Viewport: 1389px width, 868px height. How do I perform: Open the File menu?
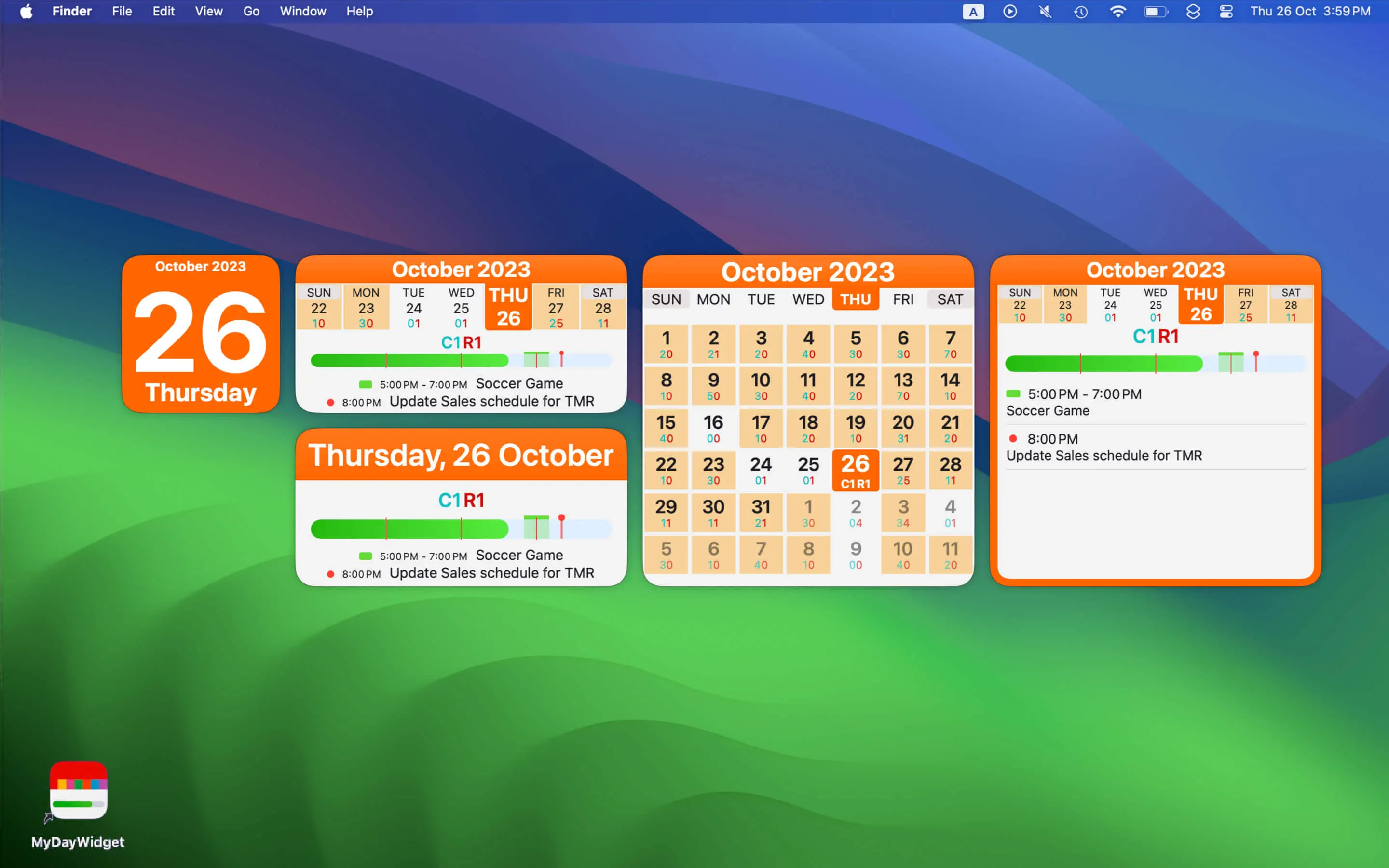(x=122, y=12)
